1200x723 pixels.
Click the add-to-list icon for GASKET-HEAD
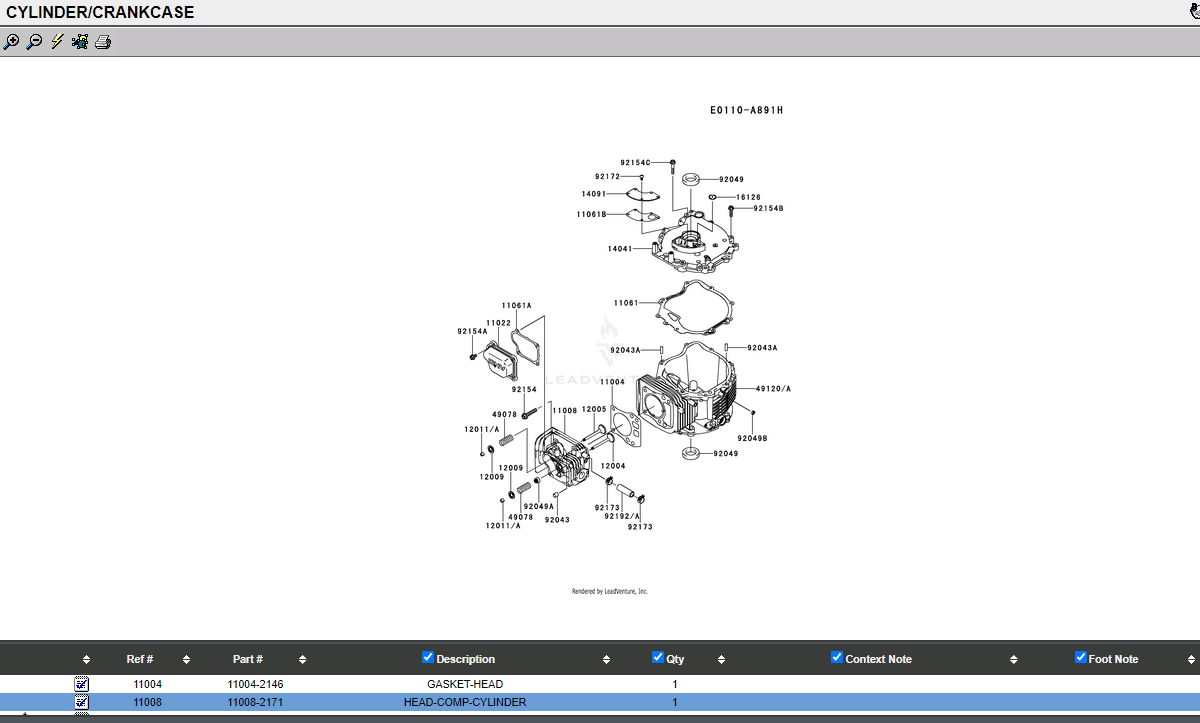[82, 684]
